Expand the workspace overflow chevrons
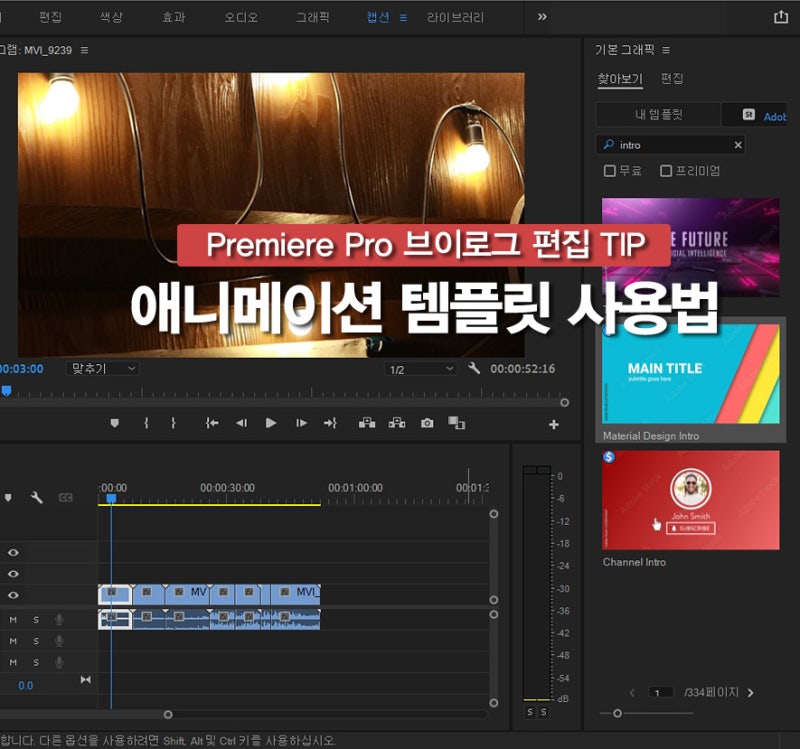Viewport: 800px width, 749px height. point(542,17)
